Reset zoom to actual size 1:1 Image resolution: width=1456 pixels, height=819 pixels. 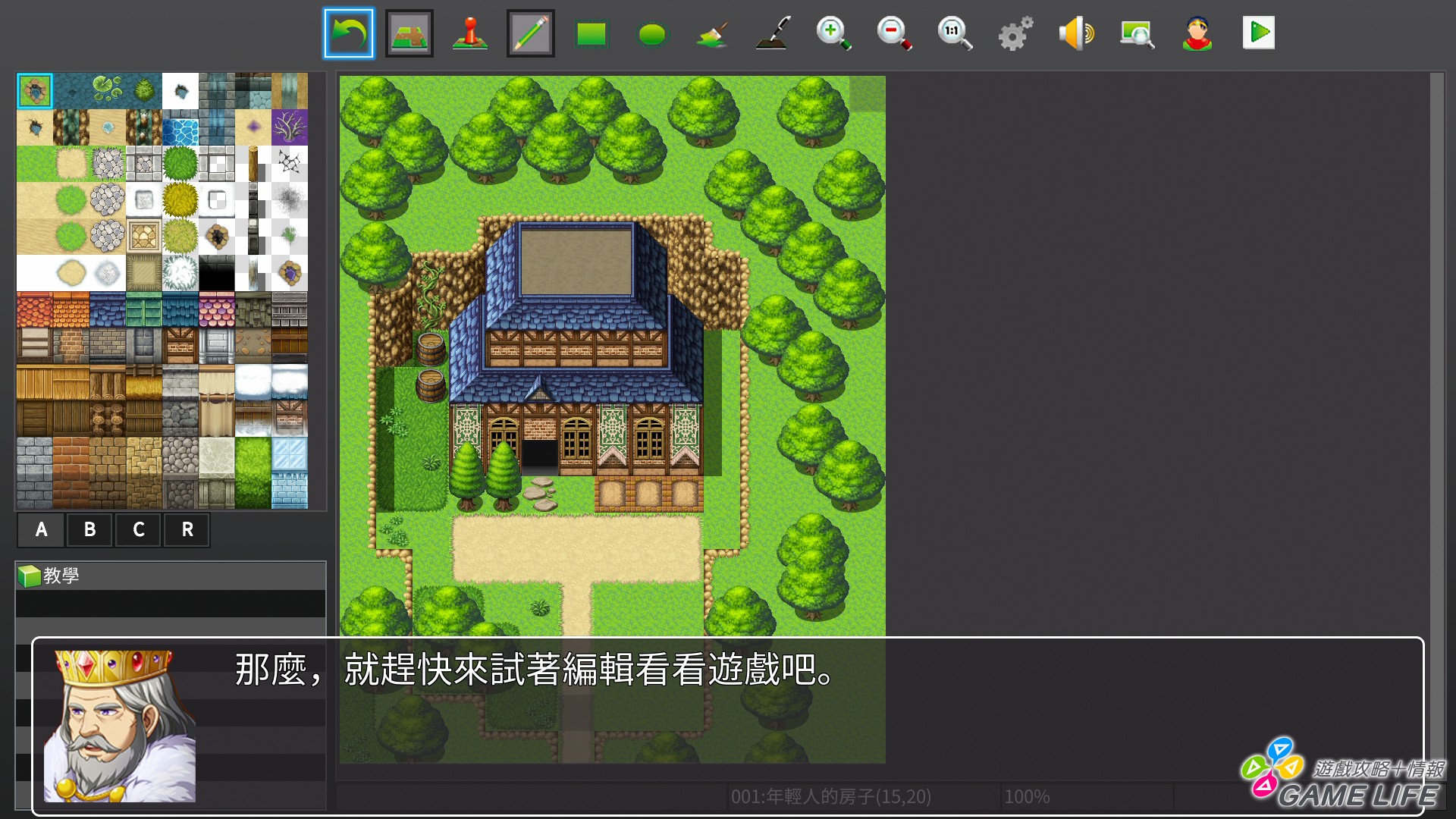point(955,33)
